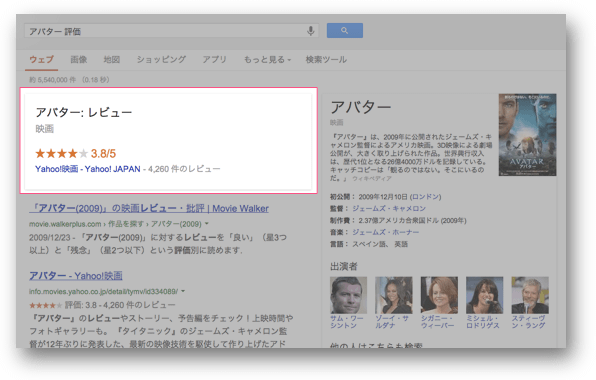Open the ジェームズ・キャメロン director link

[389, 209]
